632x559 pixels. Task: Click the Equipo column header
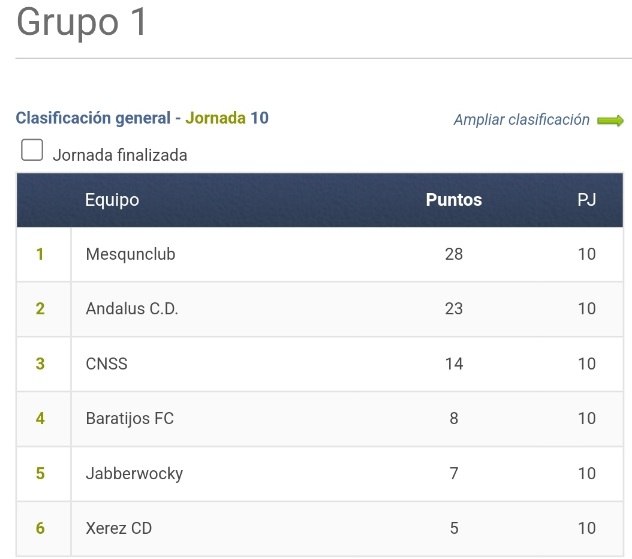[x=112, y=200]
